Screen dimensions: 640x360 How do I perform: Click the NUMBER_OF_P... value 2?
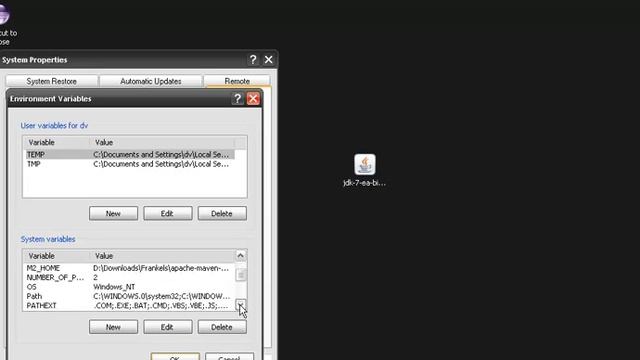tap(96, 278)
